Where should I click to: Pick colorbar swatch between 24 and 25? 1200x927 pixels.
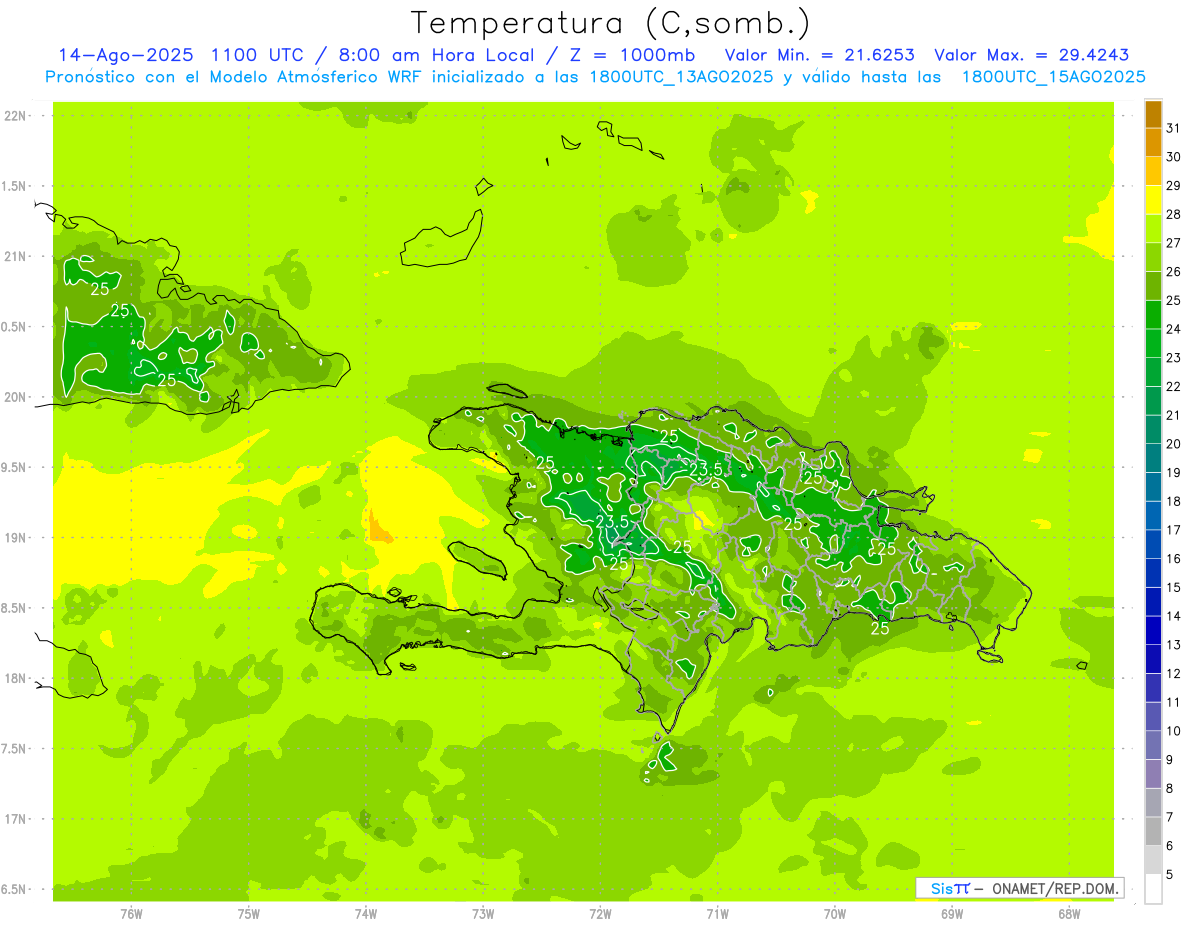1153,315
